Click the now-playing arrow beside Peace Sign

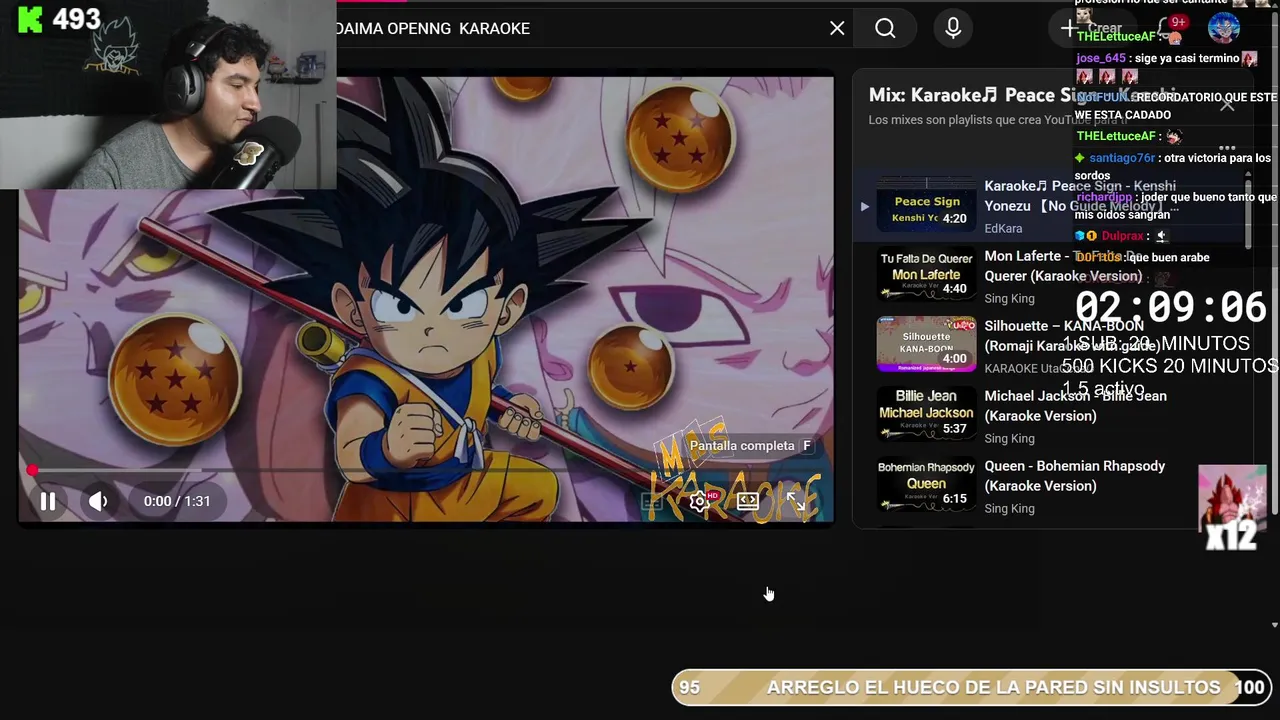864,206
